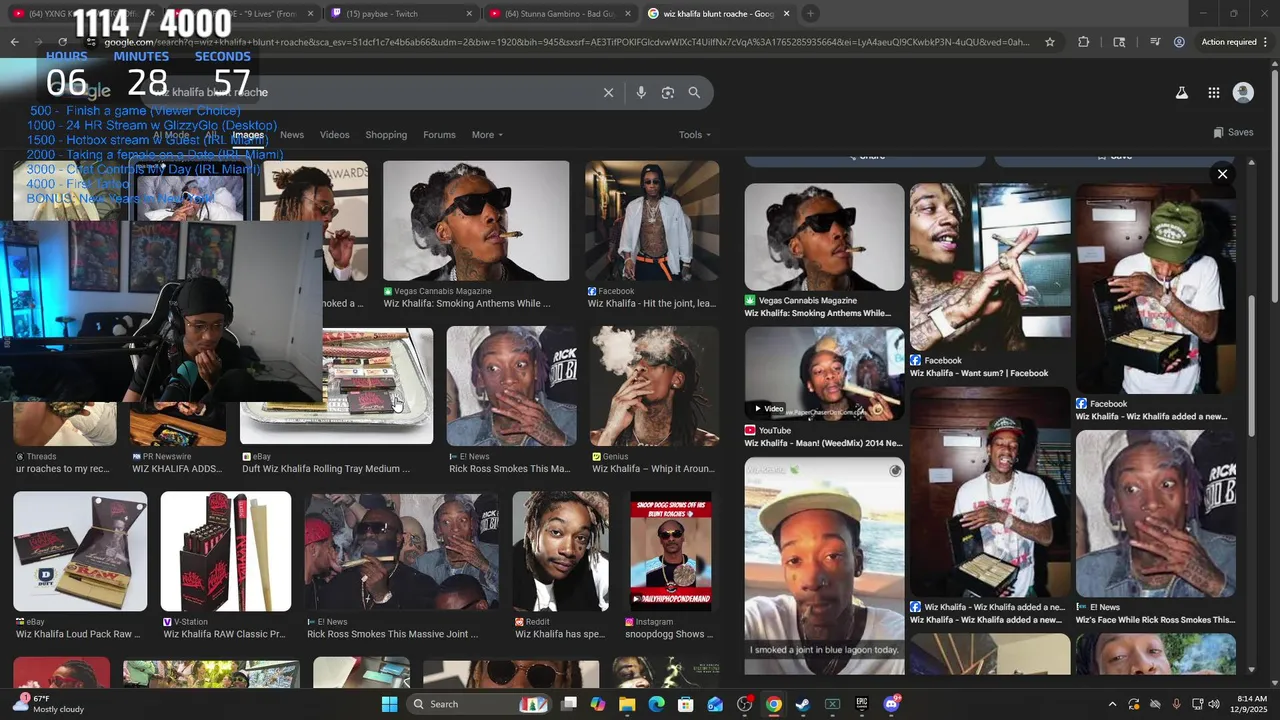Viewport: 1280px width, 720px height.
Task: Open Epic Games Launcher from taskbar
Action: [861, 704]
